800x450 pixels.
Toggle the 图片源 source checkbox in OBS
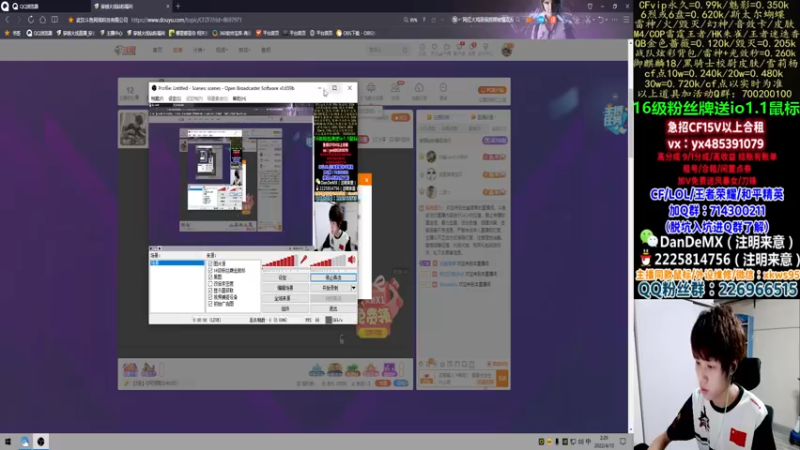coord(210,264)
